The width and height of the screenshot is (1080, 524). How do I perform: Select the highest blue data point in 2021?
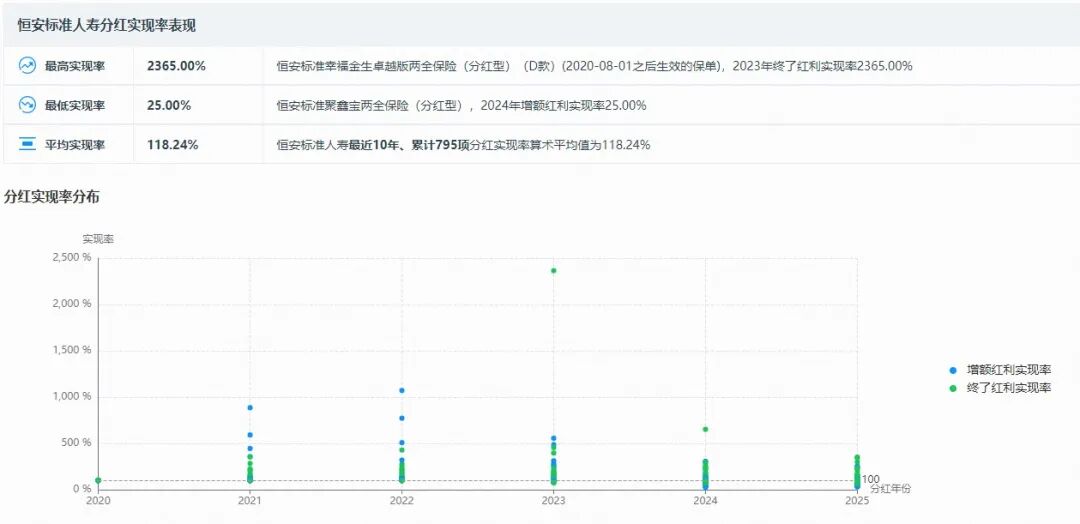[250, 407]
